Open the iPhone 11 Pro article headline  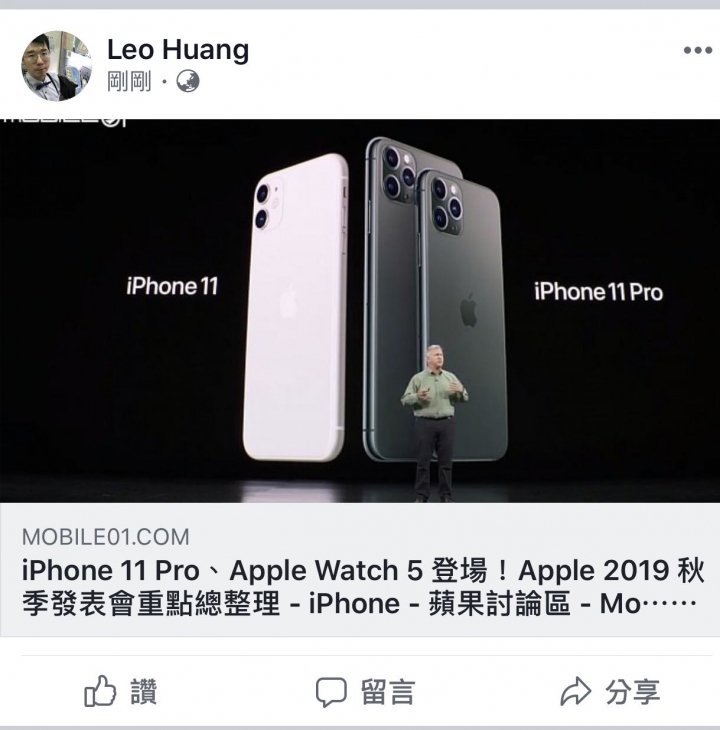click(363, 587)
